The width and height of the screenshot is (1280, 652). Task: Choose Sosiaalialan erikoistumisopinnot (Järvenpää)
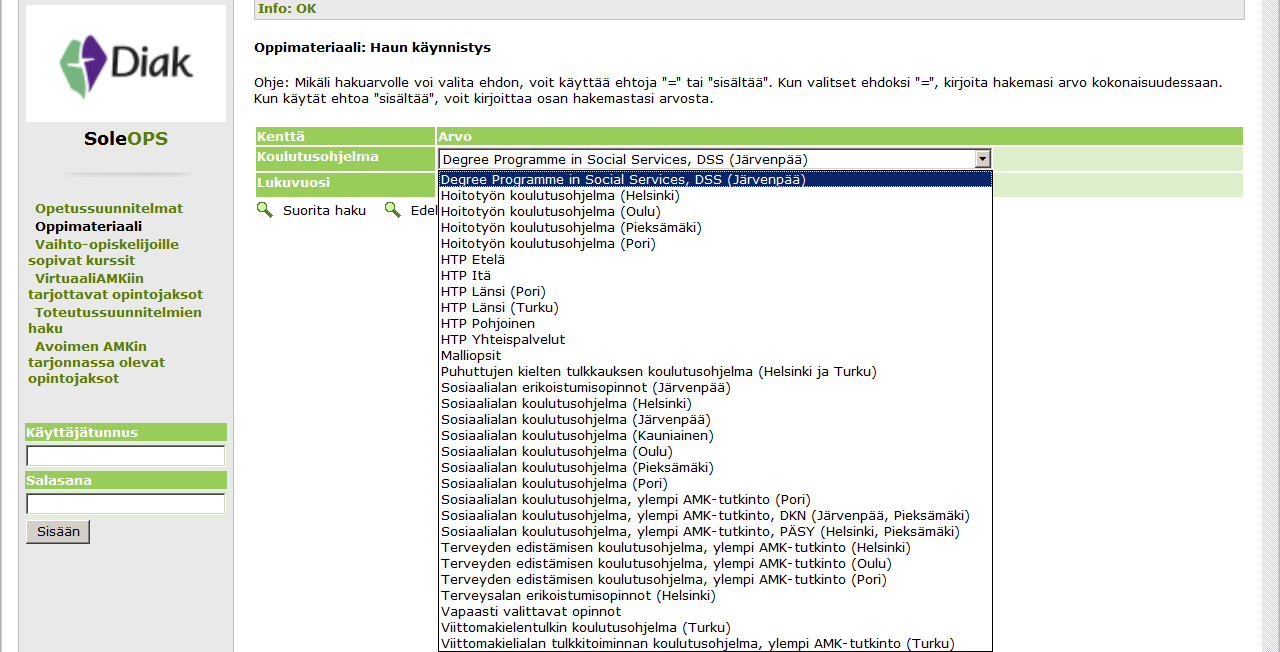tap(715, 388)
